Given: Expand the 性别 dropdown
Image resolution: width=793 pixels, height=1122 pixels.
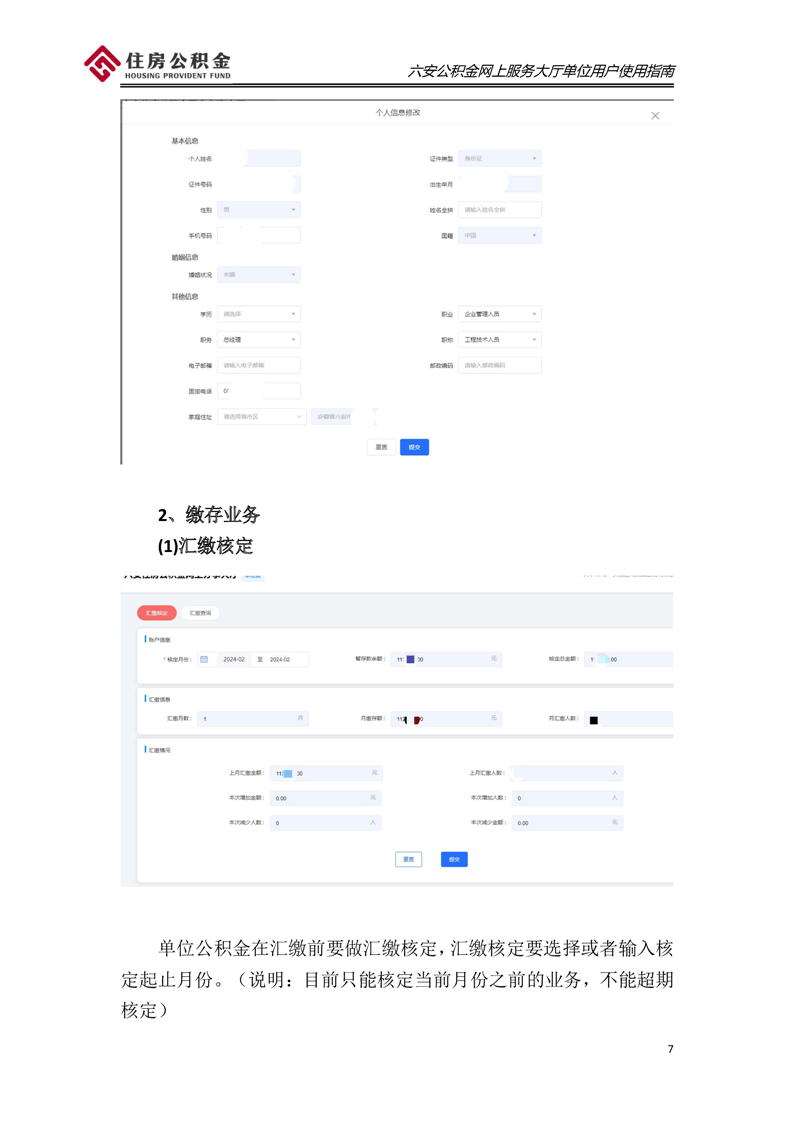Looking at the screenshot, I should pyautogui.click(x=258, y=210).
